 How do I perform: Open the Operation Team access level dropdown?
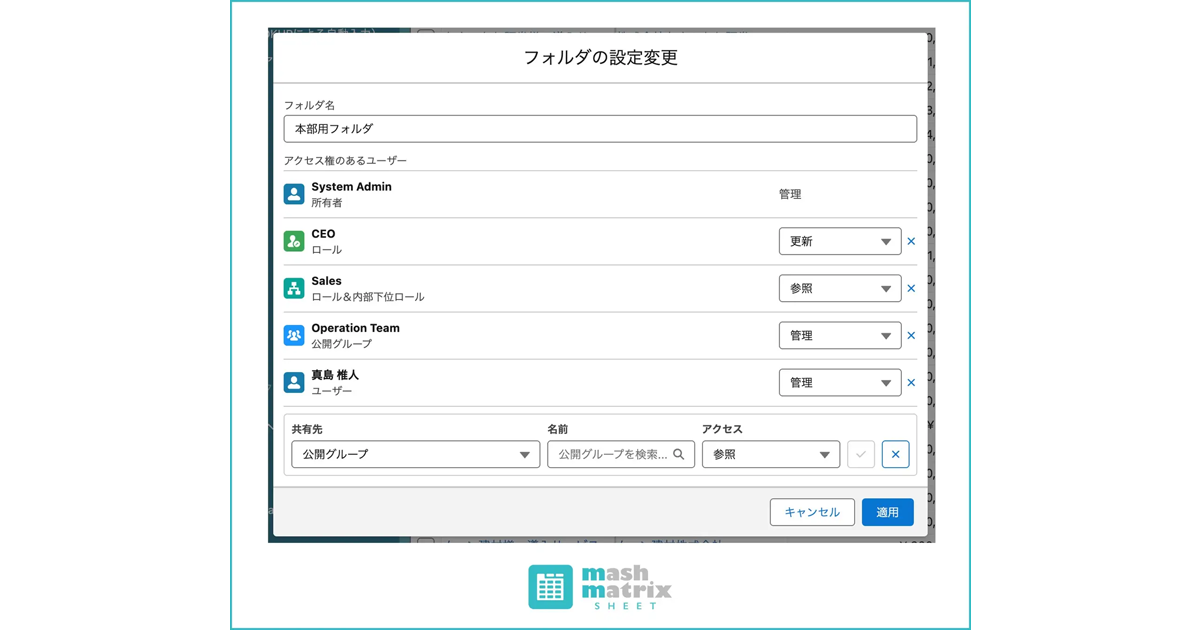tap(839, 335)
